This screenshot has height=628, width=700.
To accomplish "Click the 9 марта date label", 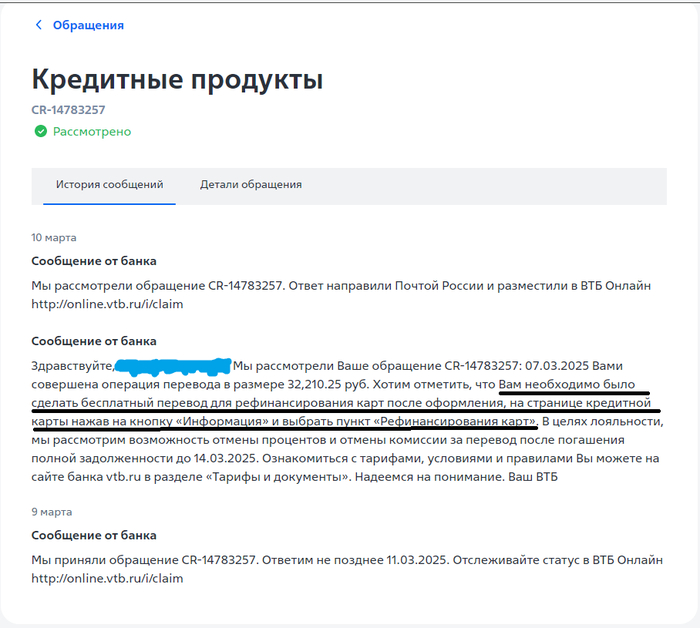I will 51,511.
